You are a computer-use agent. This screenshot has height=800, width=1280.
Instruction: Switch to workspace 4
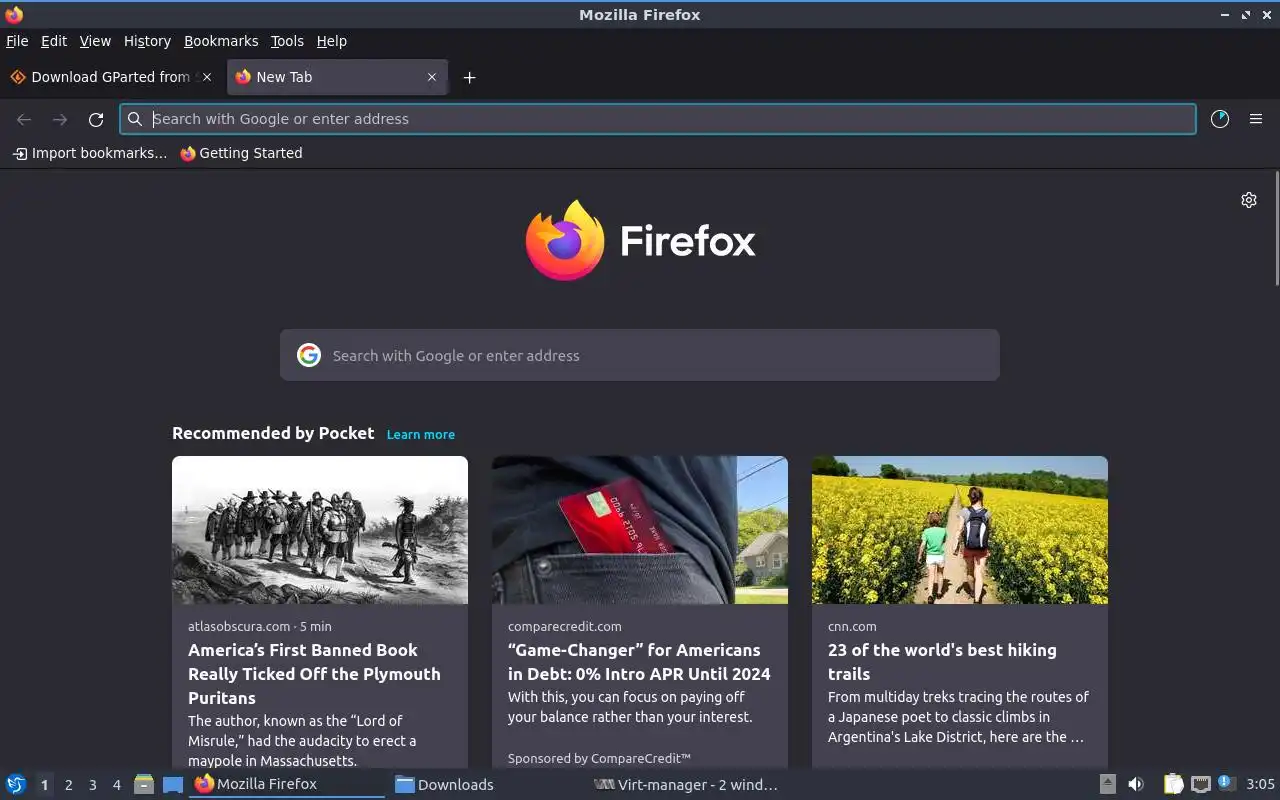117,785
